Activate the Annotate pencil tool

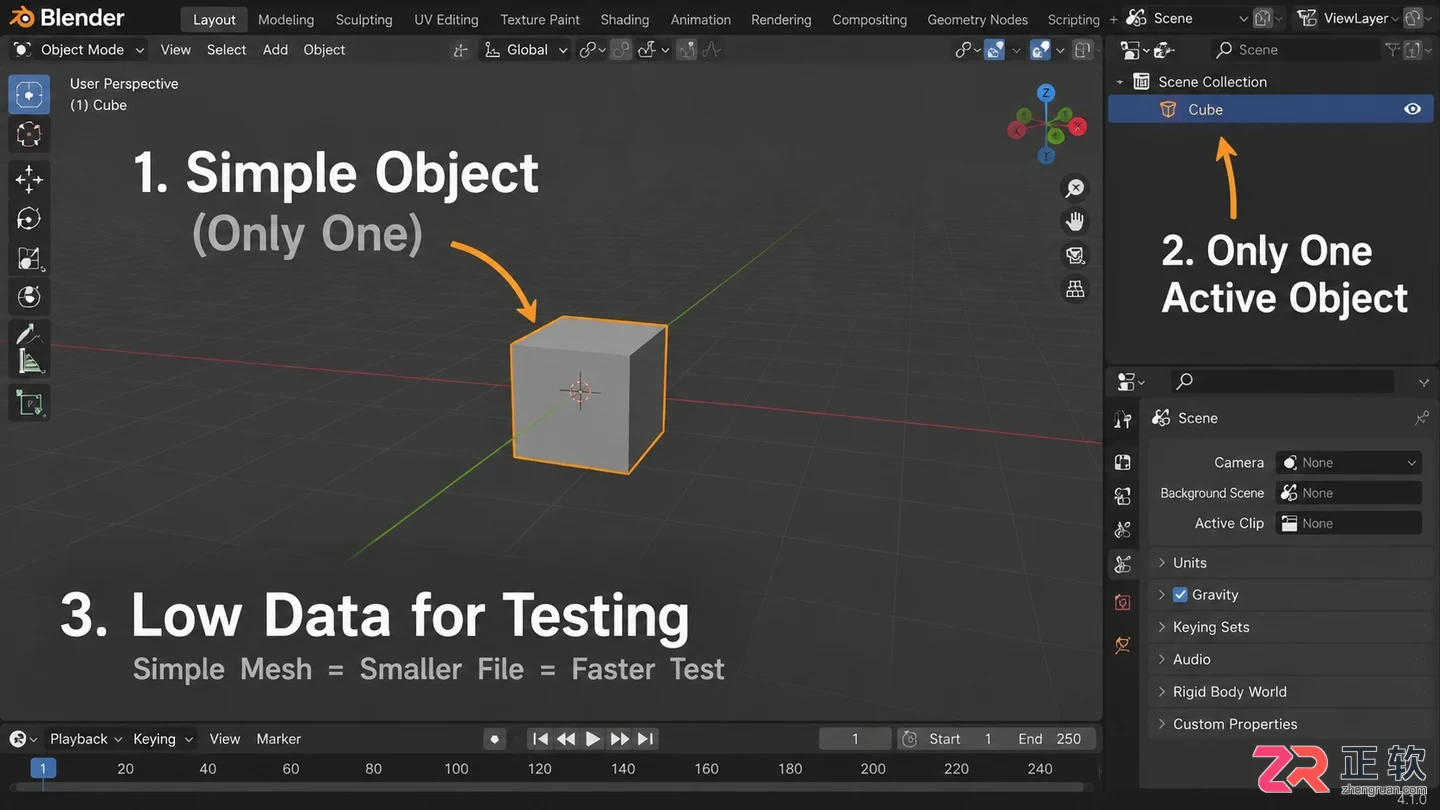(x=29, y=334)
